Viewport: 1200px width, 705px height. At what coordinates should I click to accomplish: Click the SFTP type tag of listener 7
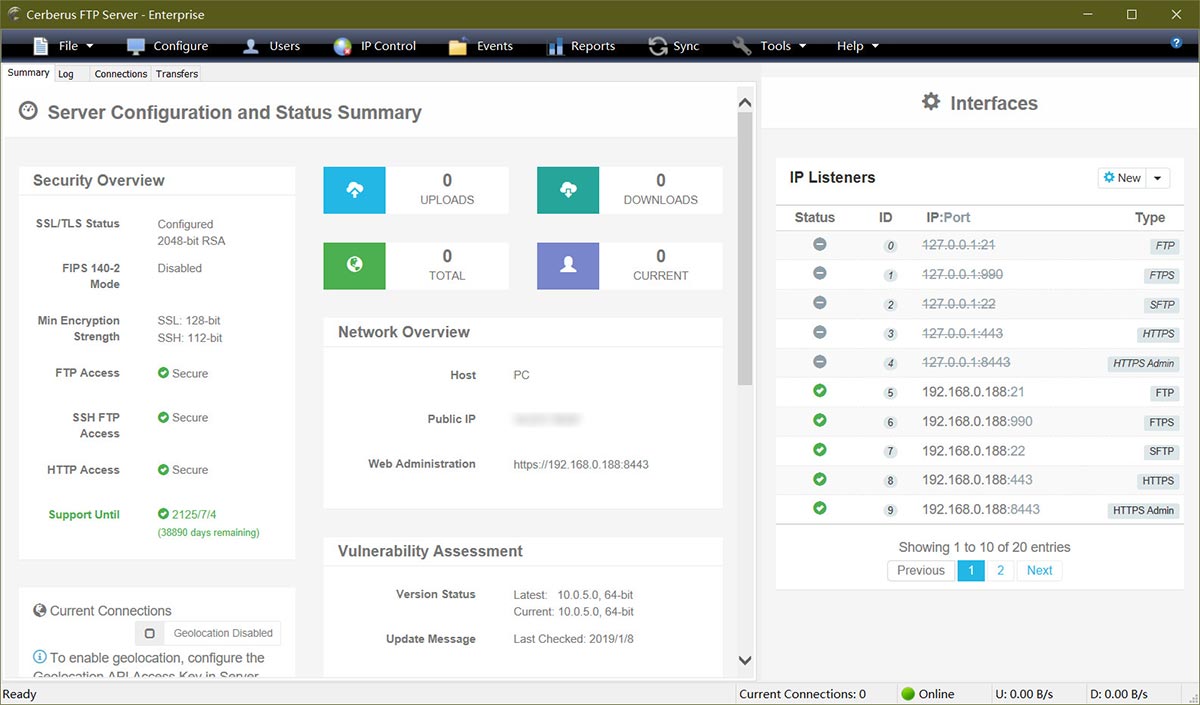click(1161, 452)
